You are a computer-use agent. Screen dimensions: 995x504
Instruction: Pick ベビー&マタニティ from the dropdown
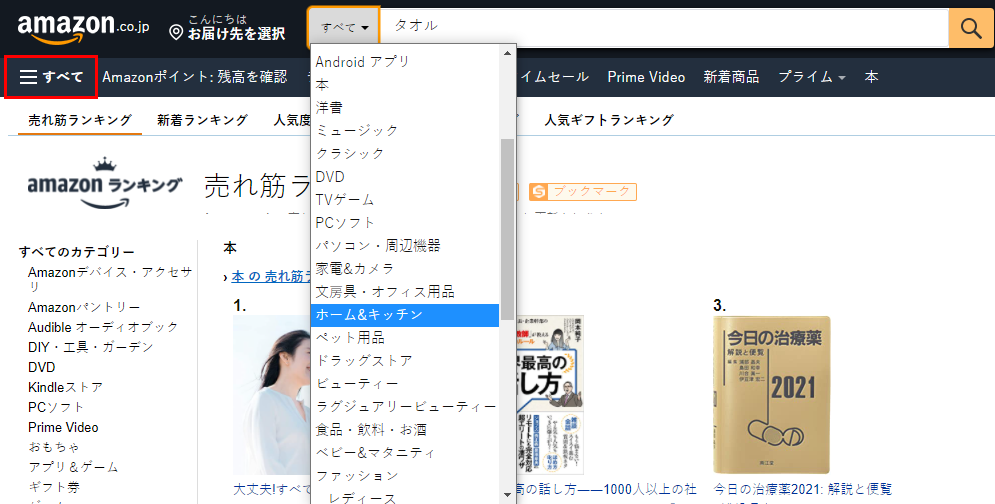tap(405, 453)
